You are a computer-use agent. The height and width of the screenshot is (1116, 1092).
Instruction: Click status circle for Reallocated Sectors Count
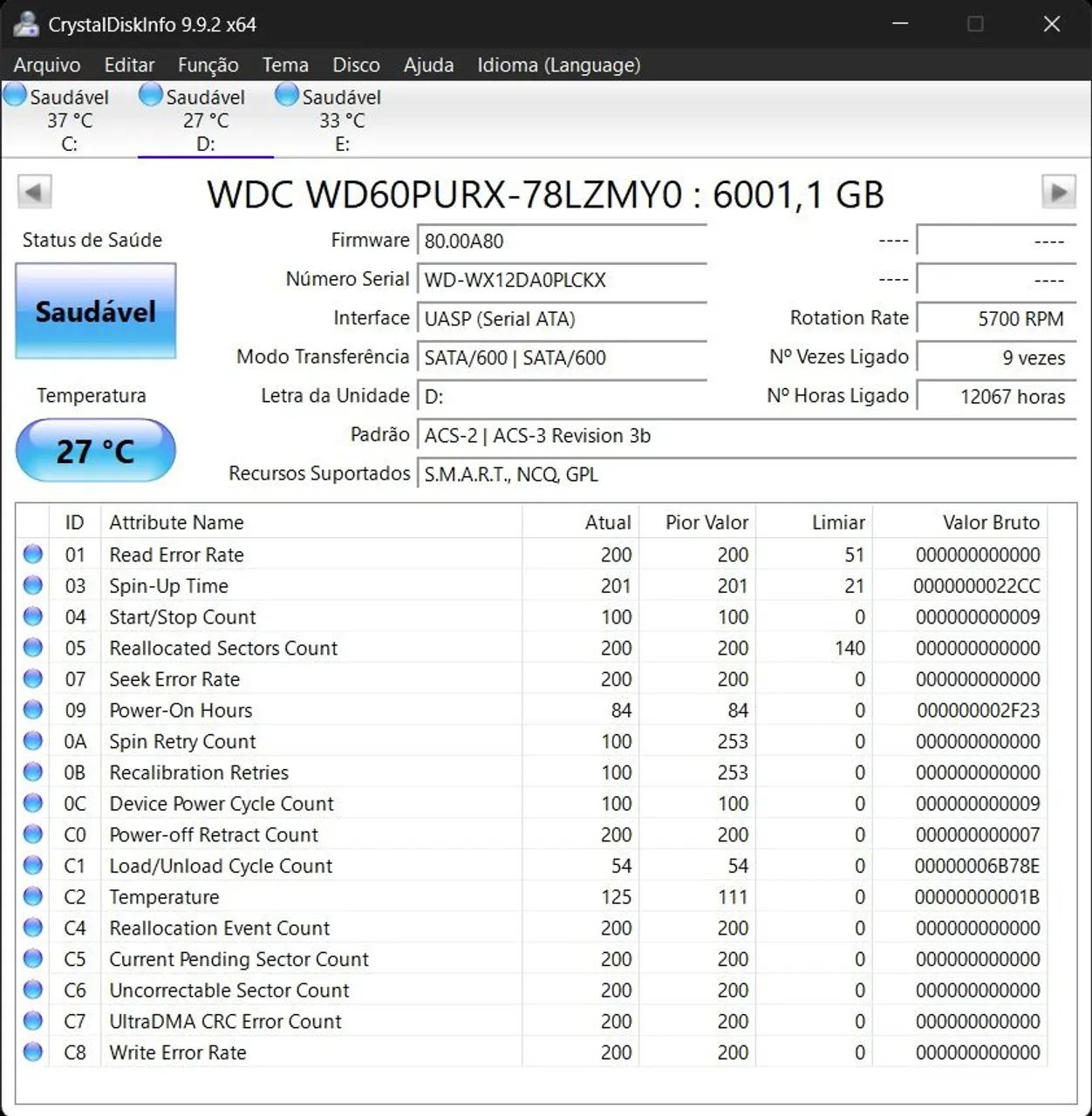click(33, 647)
